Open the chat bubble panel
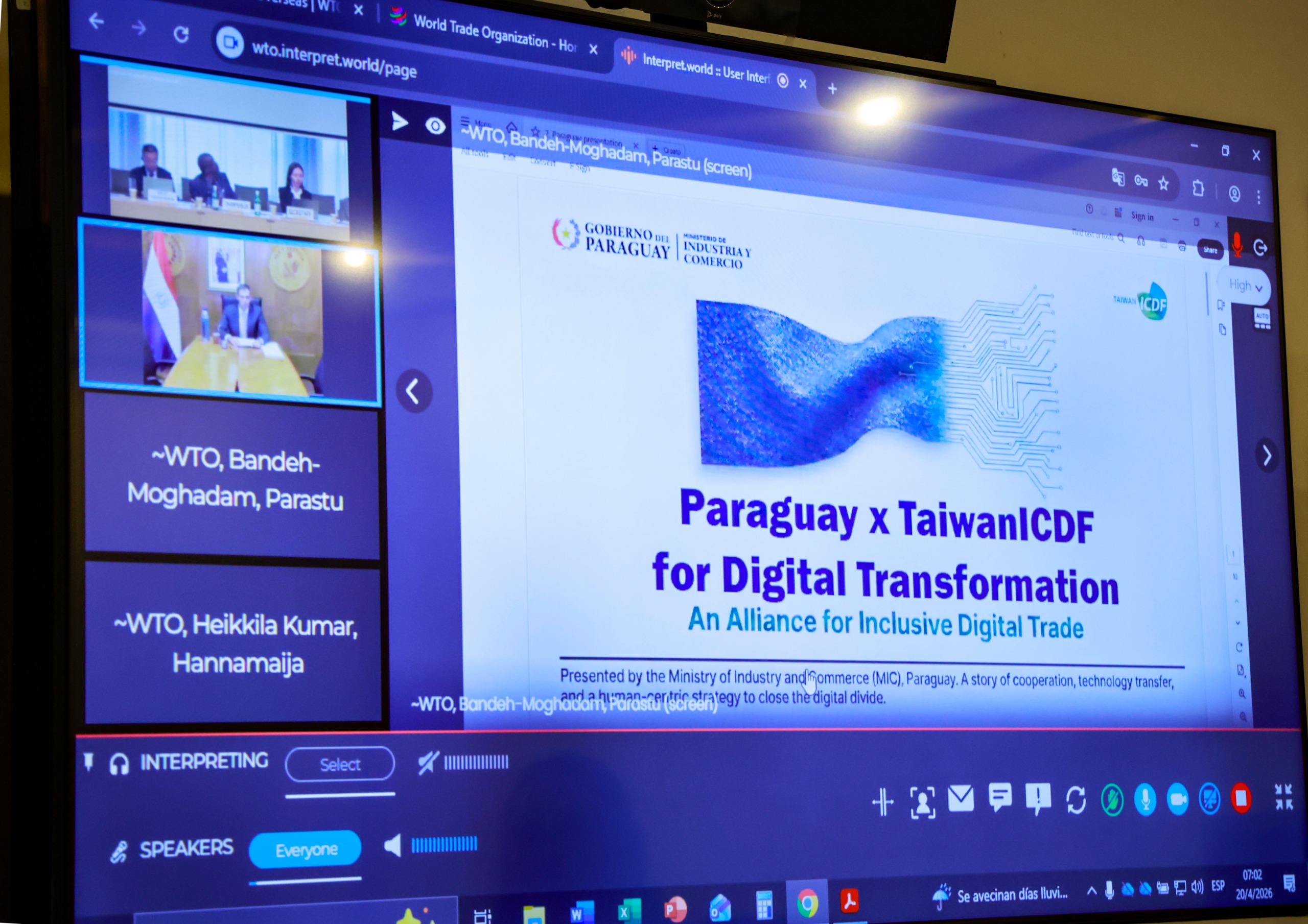The width and height of the screenshot is (1308, 924). (x=1000, y=797)
